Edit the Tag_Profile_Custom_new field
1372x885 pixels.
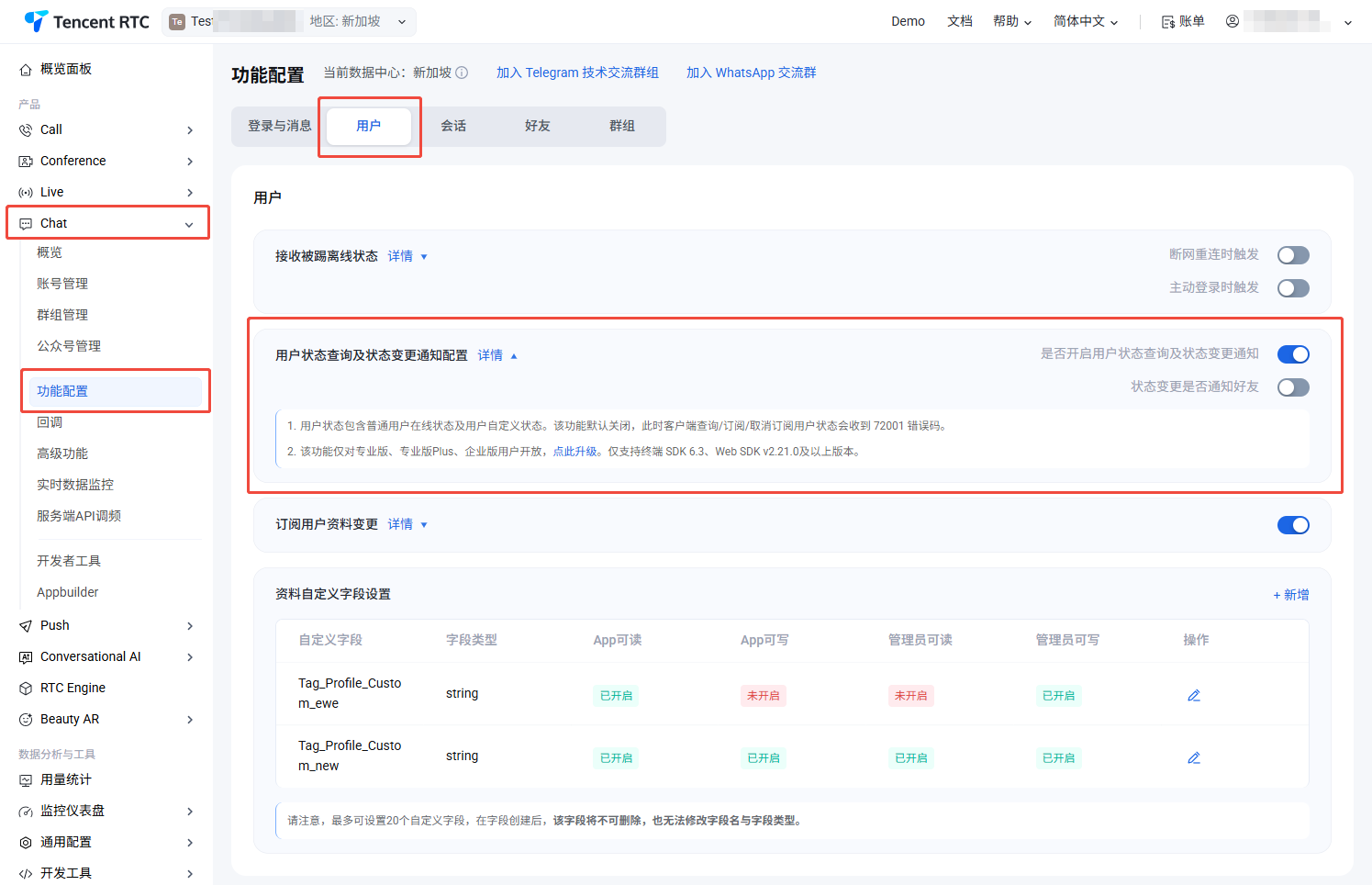(1194, 758)
